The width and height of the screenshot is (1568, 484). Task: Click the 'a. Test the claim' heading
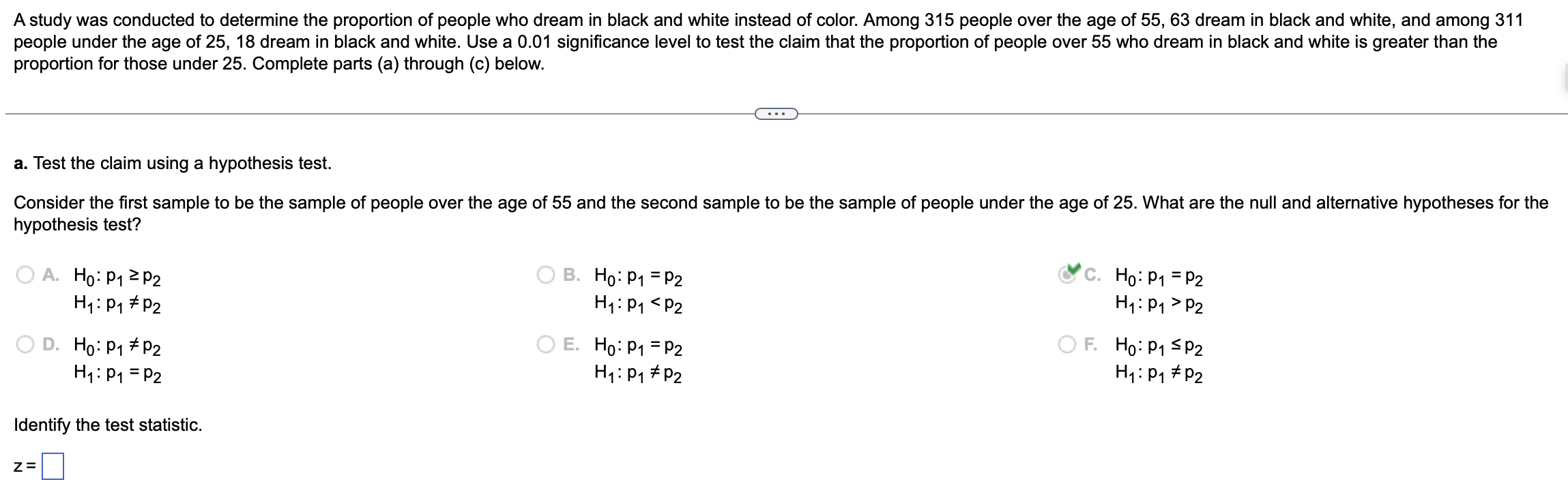pyautogui.click(x=171, y=164)
